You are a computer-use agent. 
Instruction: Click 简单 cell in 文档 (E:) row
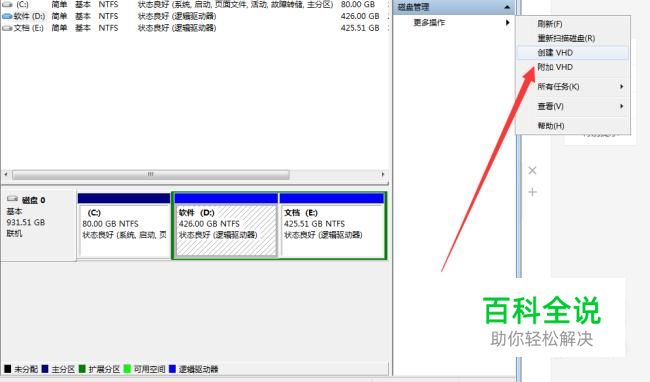pyautogui.click(x=59, y=28)
